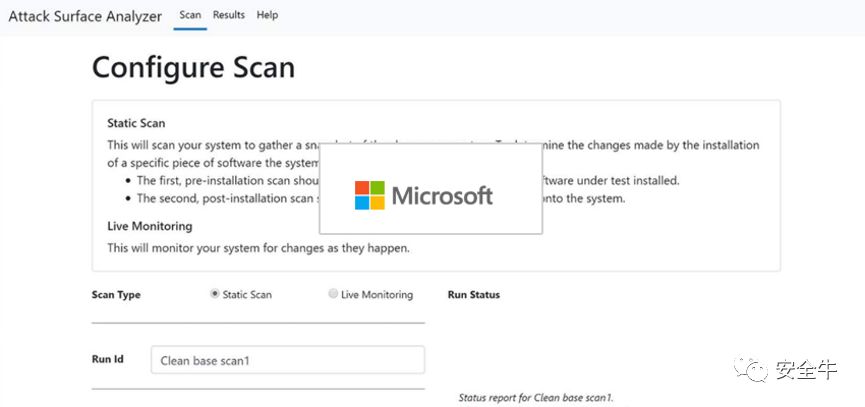865x407 pixels.
Task: Open the Help tab
Action: tap(267, 15)
